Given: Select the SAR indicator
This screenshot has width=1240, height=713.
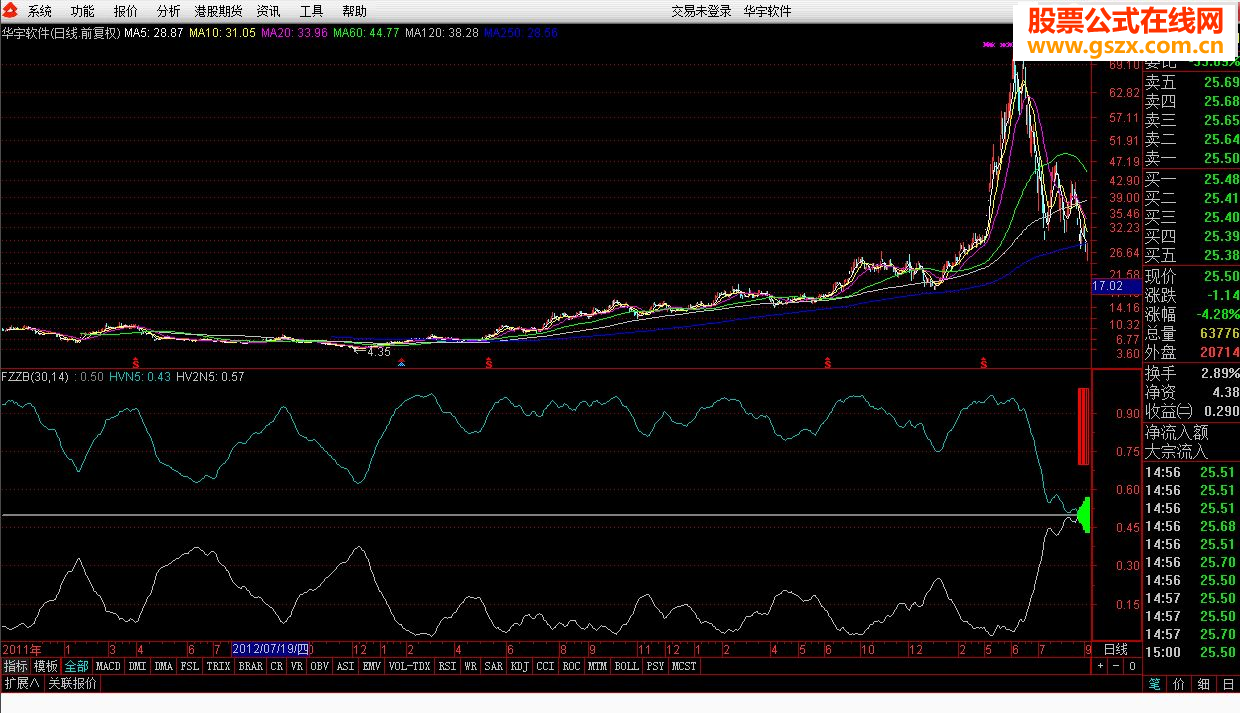Looking at the screenshot, I should [x=494, y=666].
